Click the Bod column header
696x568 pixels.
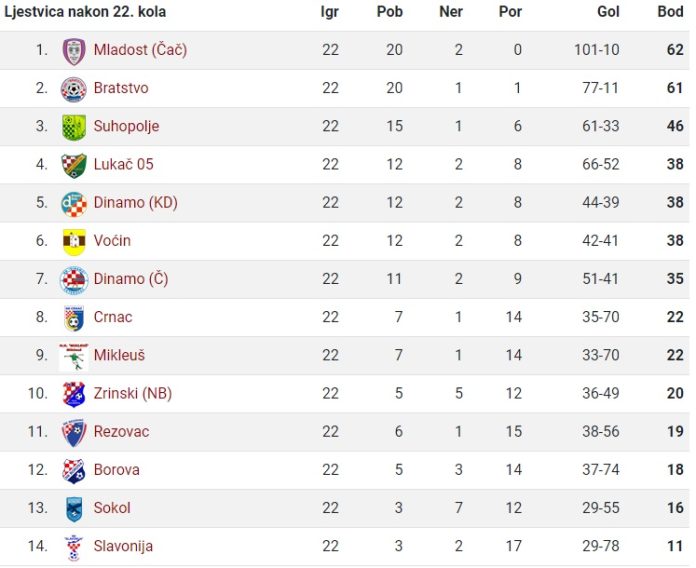click(670, 12)
